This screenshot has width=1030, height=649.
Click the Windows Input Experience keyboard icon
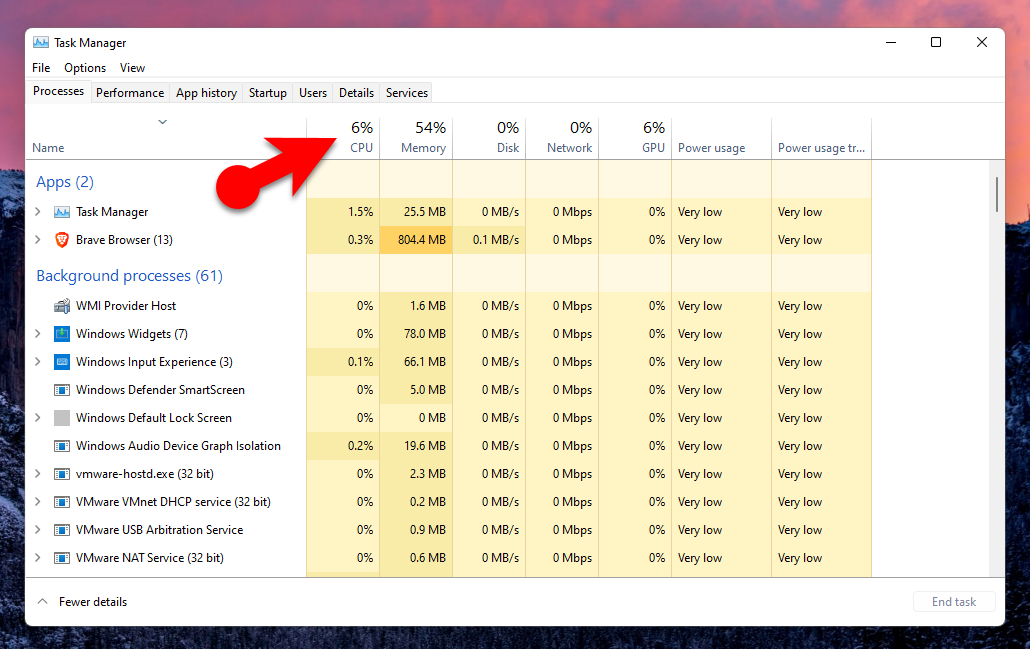click(x=62, y=362)
